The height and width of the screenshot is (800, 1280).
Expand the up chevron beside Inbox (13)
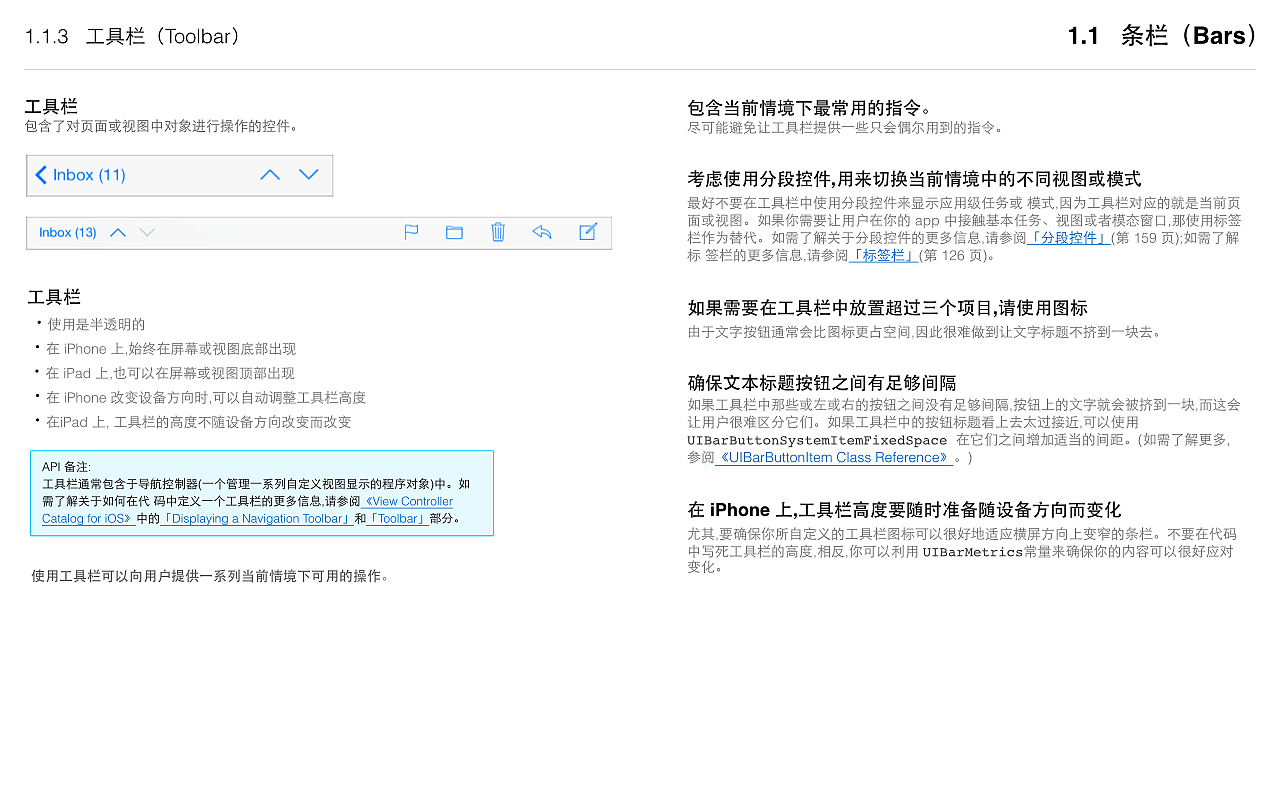tap(117, 231)
